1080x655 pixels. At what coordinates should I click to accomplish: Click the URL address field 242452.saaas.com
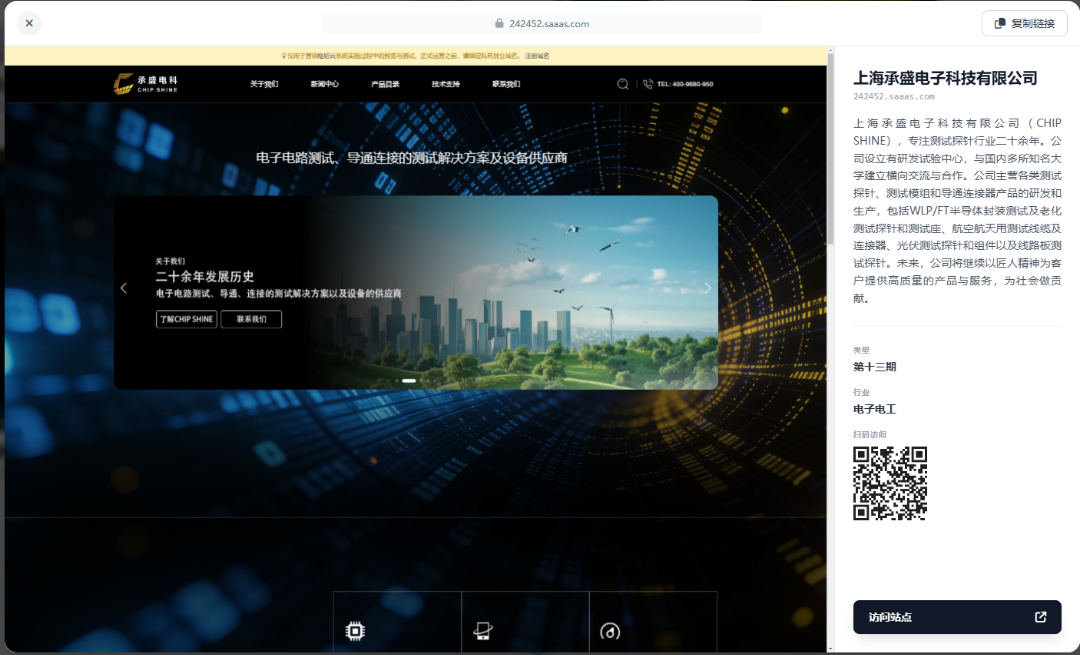coord(541,23)
